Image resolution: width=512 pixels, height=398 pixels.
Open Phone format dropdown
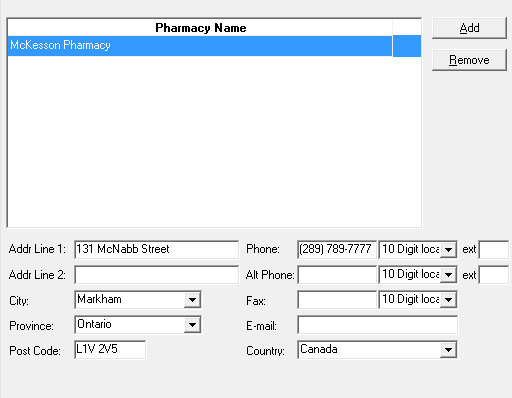coord(448,249)
